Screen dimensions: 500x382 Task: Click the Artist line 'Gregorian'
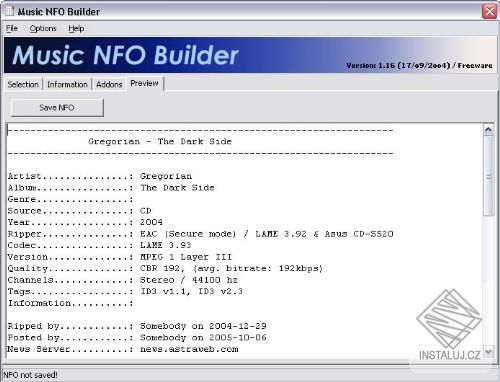[100, 176]
